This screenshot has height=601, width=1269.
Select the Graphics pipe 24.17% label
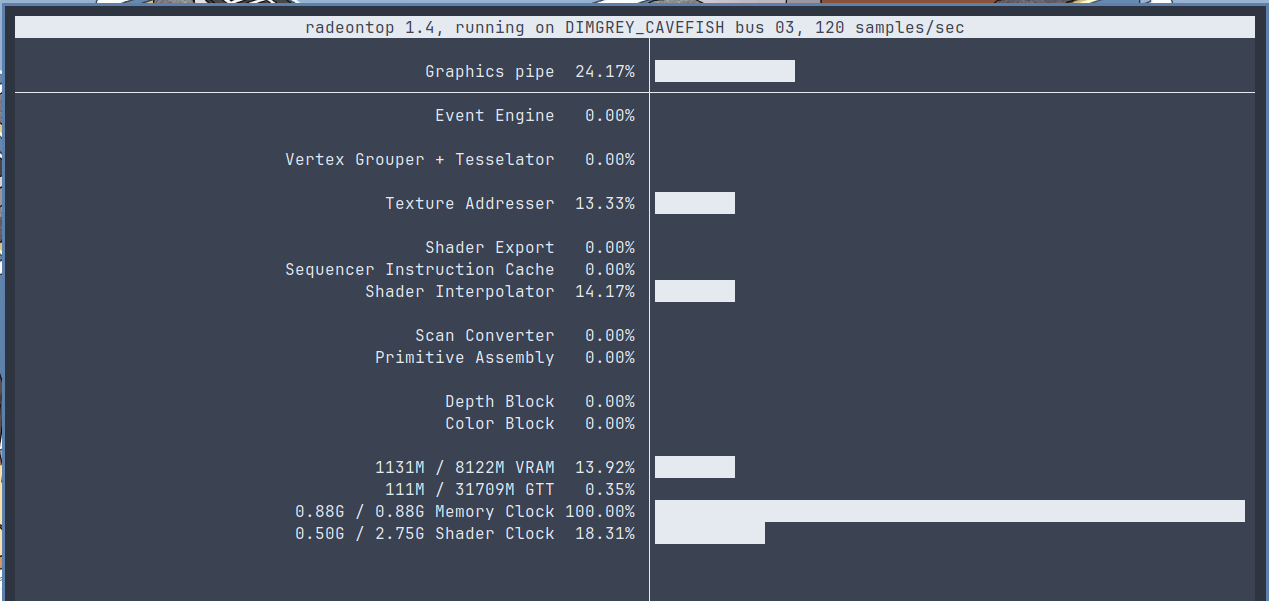tap(529, 72)
